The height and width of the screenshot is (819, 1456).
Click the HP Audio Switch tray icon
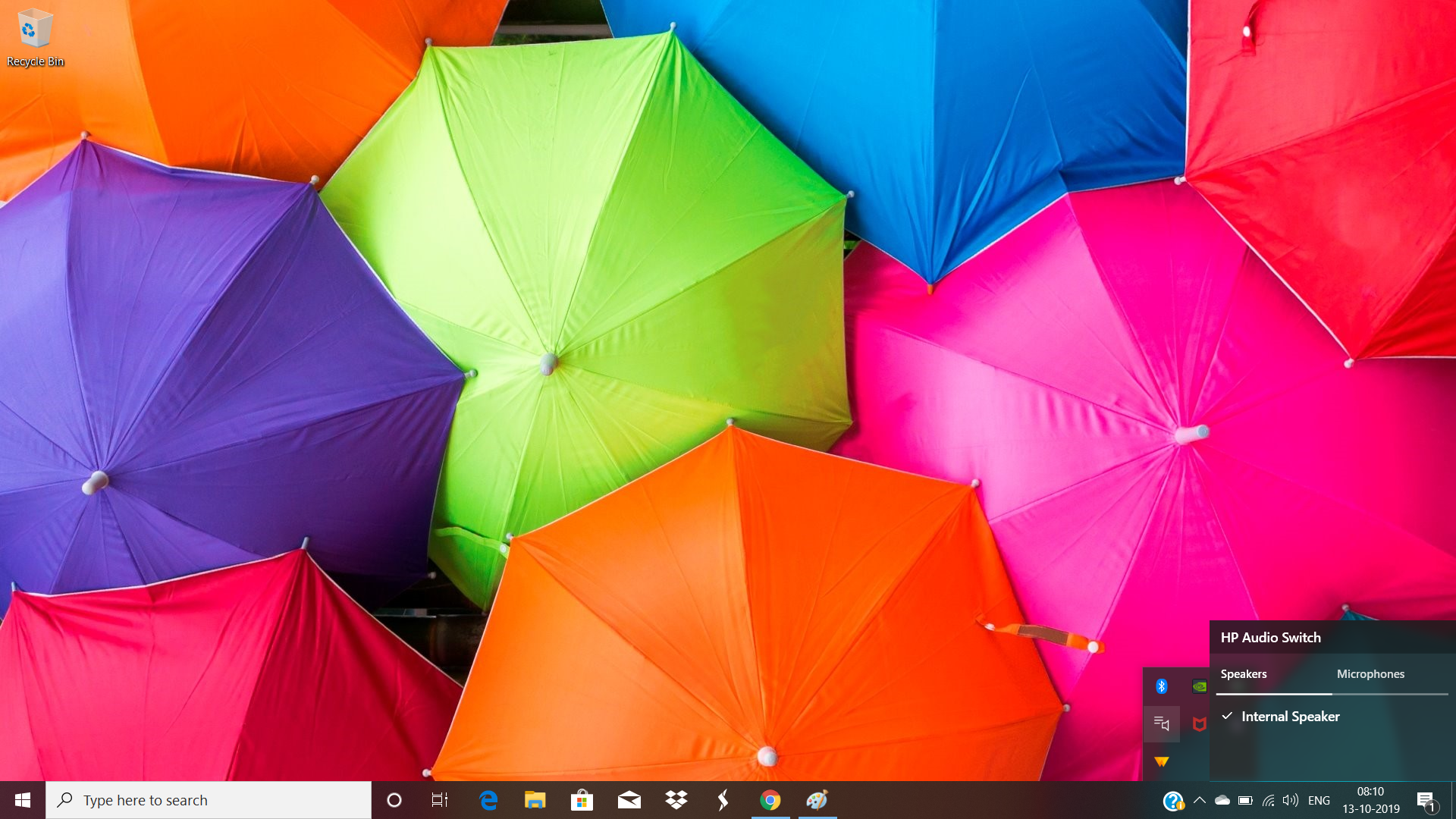pyautogui.click(x=1162, y=723)
